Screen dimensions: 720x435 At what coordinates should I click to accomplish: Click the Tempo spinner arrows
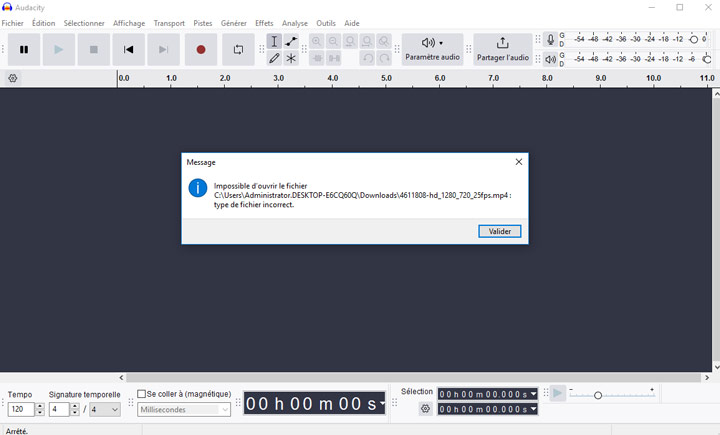40,409
